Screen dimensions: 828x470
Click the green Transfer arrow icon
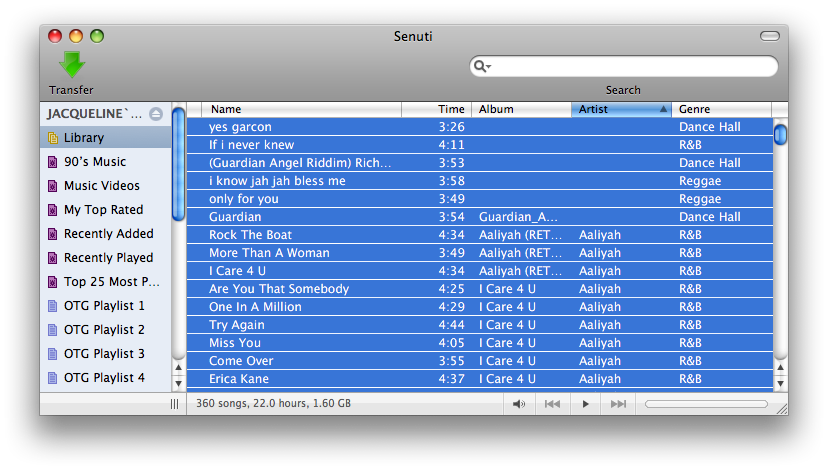[x=72, y=64]
